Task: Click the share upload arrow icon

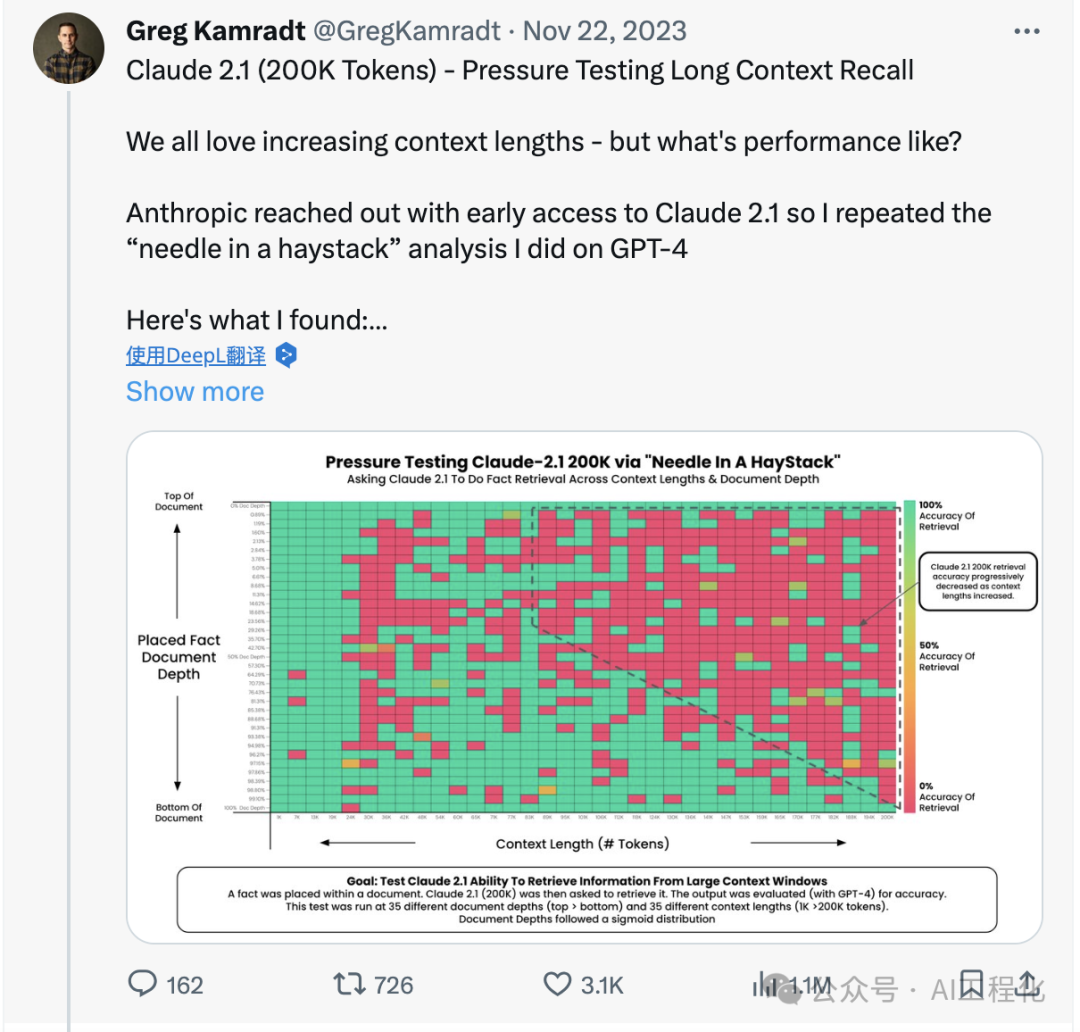Action: 1027,984
